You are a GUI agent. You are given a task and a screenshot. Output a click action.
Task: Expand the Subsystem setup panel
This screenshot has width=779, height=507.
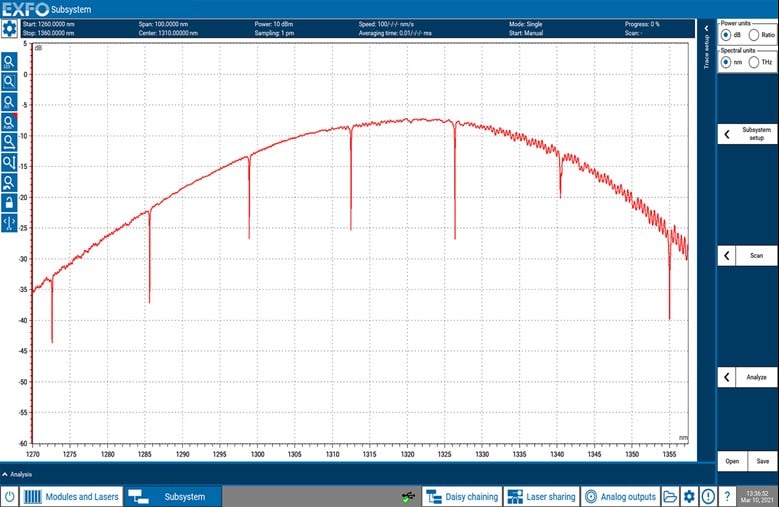coord(748,134)
